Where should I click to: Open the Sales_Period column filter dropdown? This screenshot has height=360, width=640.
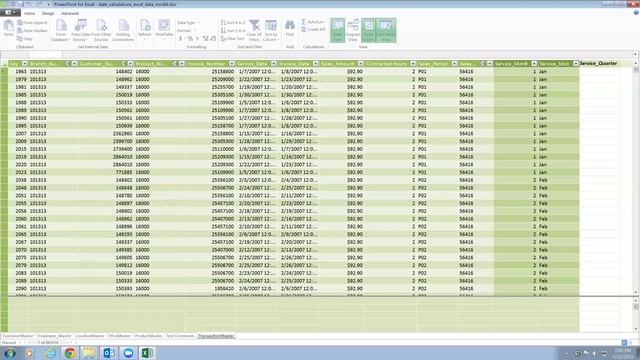point(454,64)
